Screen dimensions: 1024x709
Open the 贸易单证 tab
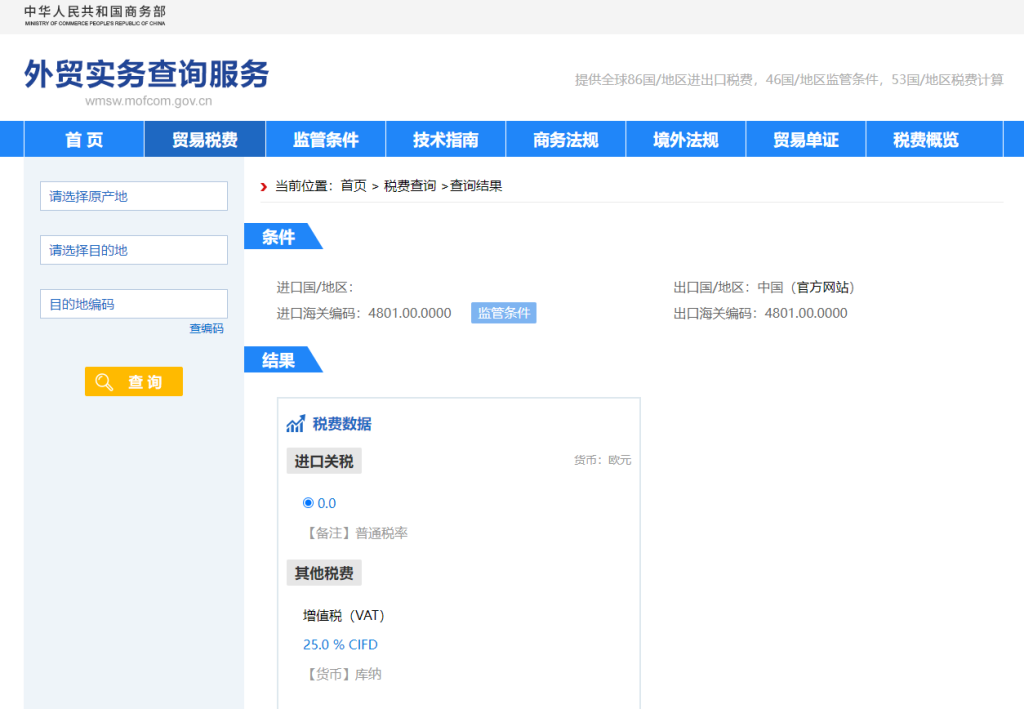click(x=806, y=139)
